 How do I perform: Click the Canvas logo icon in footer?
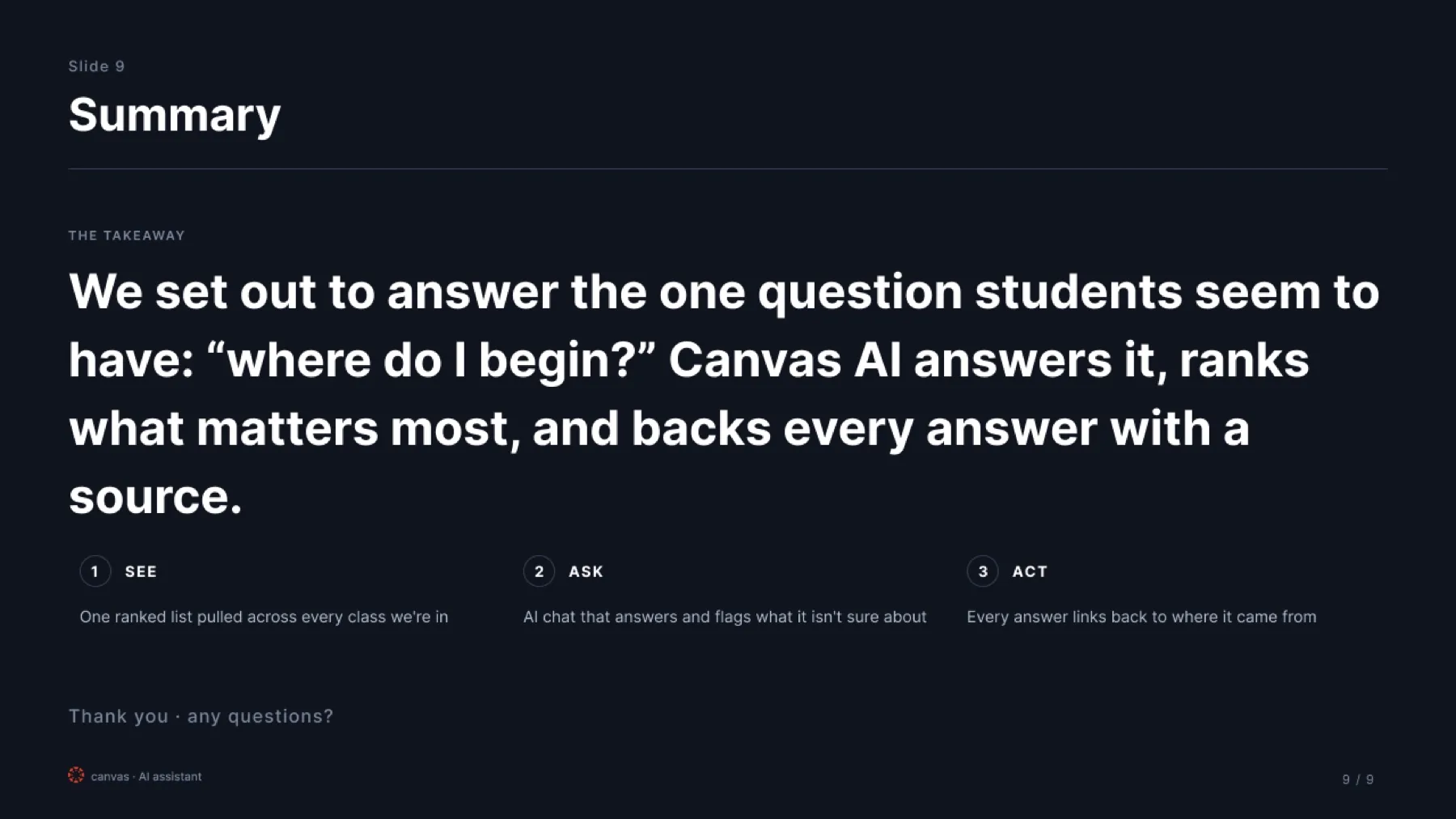click(76, 775)
